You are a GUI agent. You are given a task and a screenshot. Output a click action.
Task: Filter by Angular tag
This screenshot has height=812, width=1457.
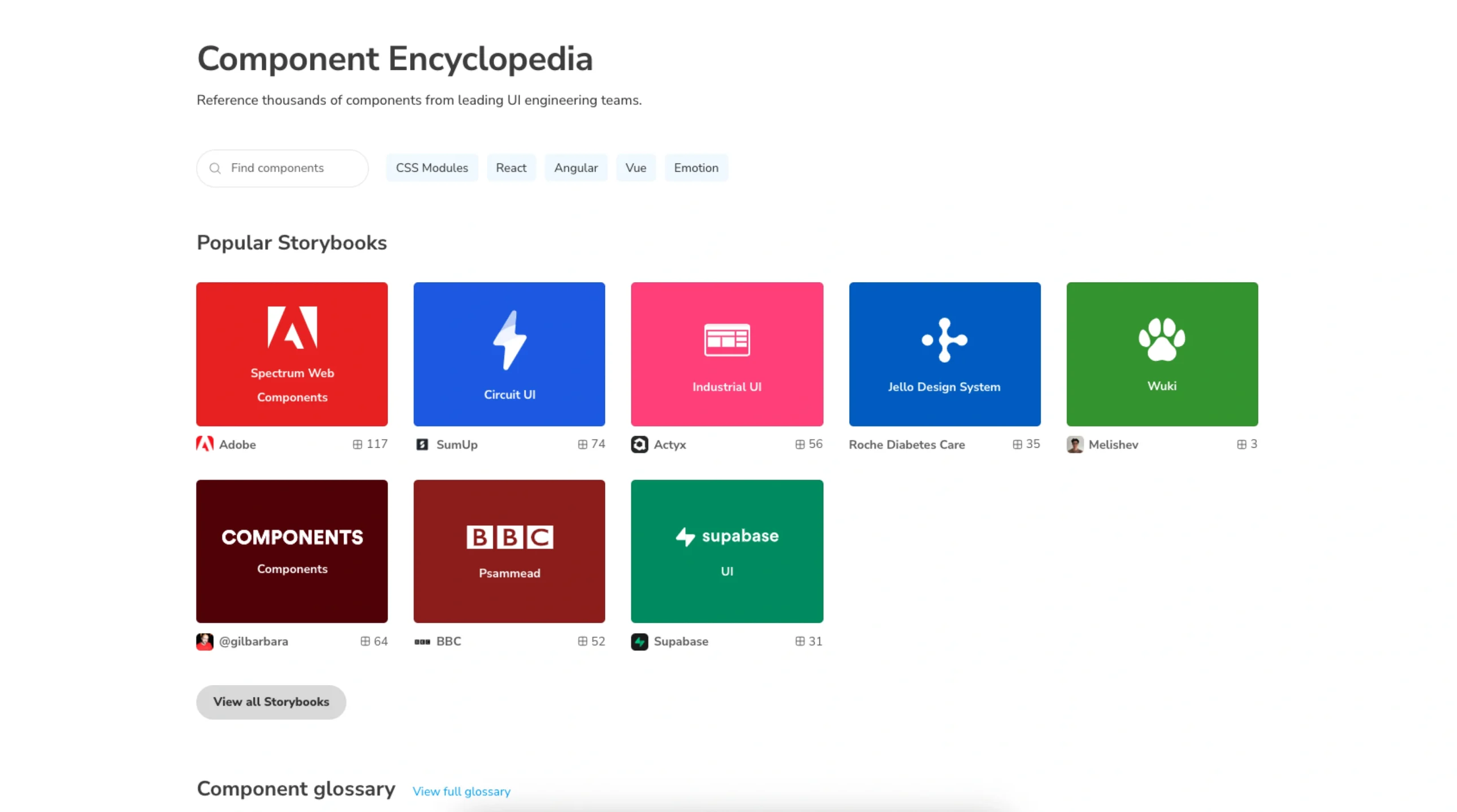coord(575,168)
